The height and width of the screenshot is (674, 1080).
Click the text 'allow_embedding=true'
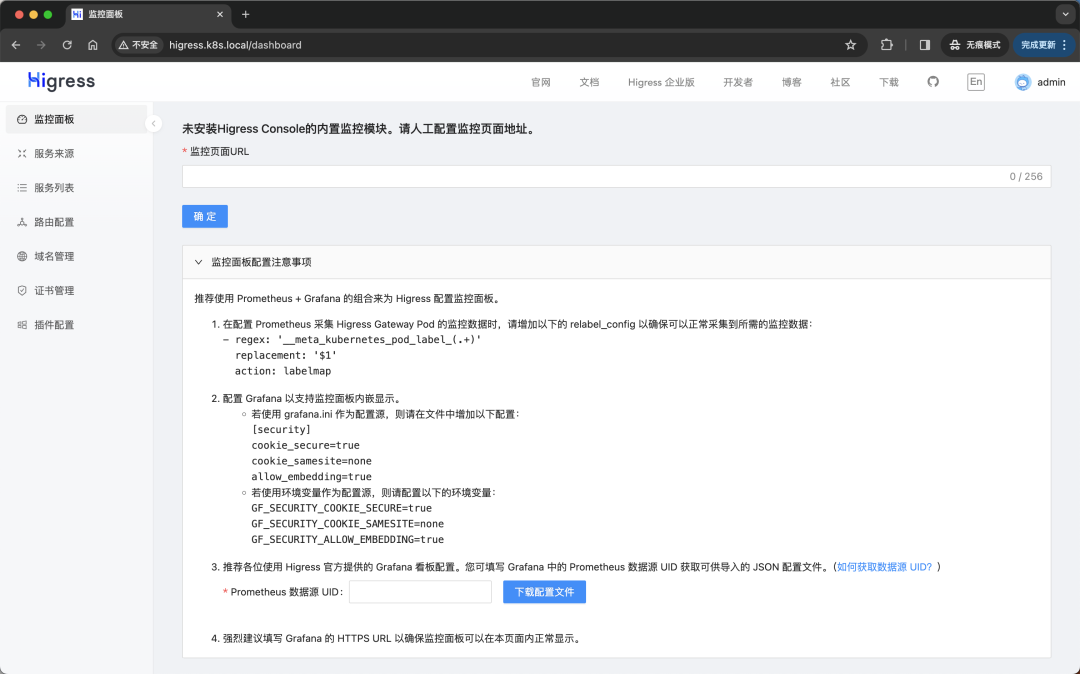tap(311, 476)
